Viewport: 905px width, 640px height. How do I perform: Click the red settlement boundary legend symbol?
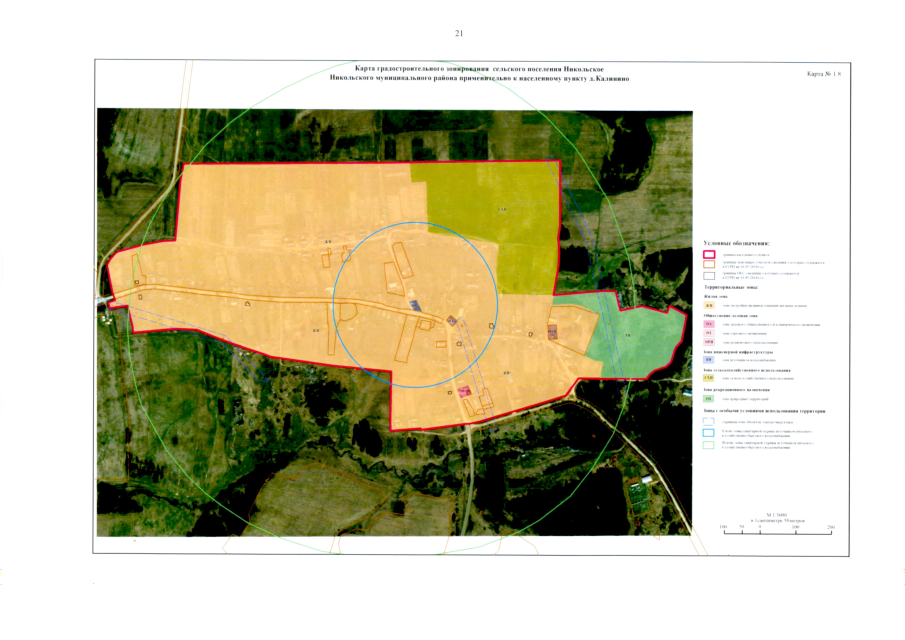[710, 255]
